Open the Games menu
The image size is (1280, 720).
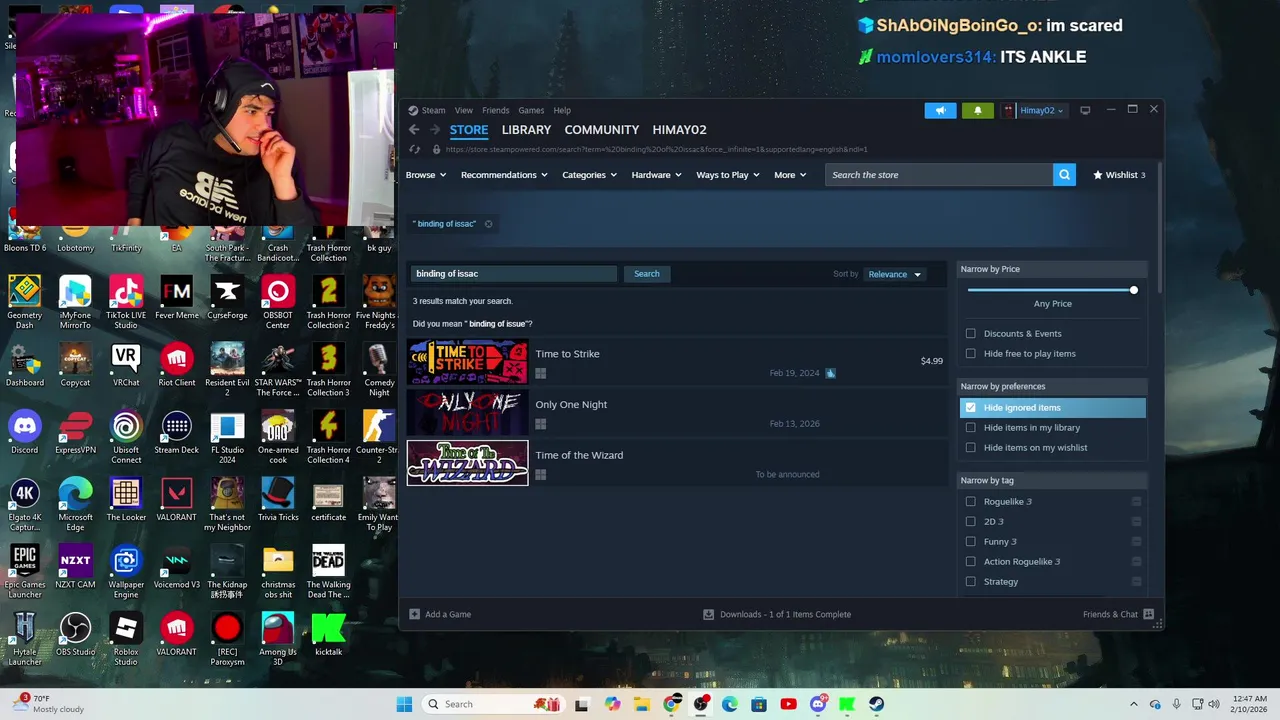[x=531, y=111]
